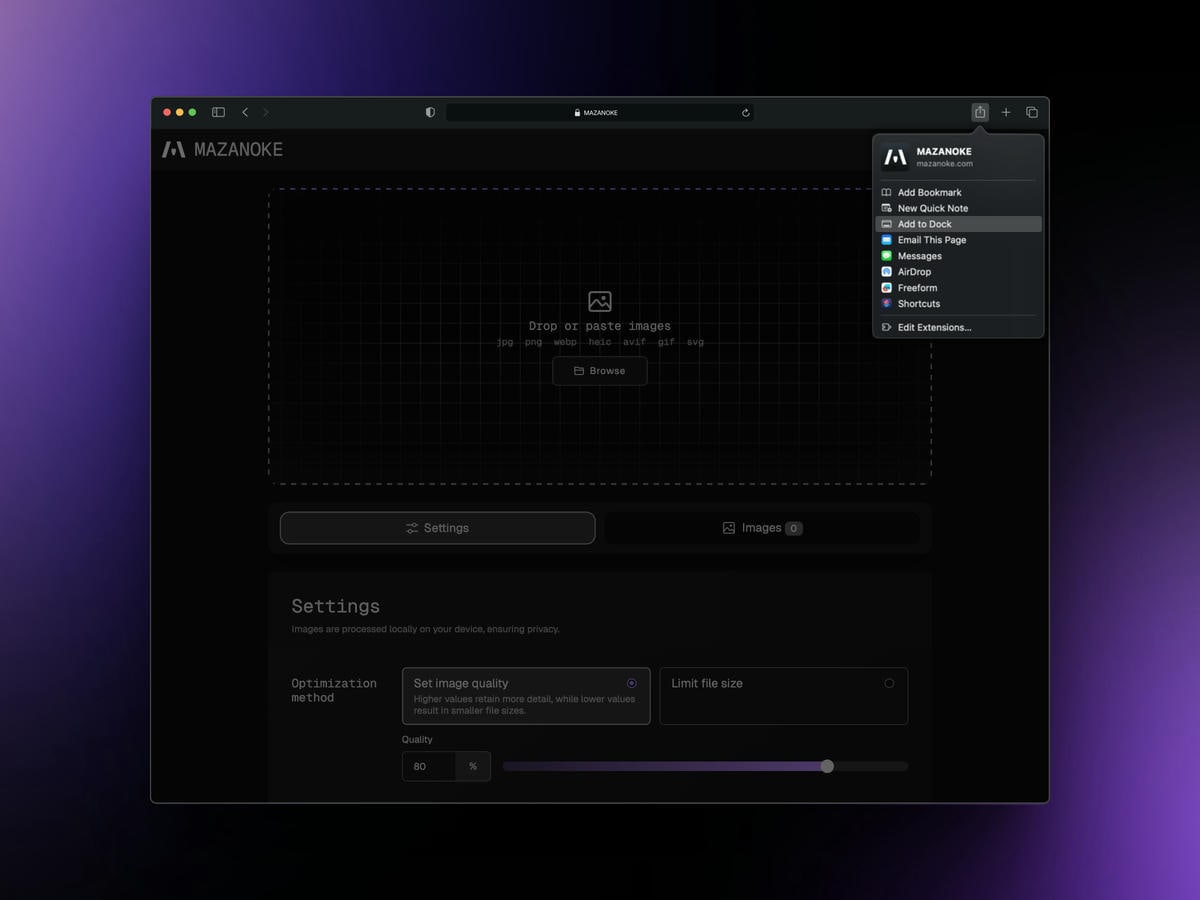
Task: Click the privacy shield icon in address bar
Action: (430, 112)
